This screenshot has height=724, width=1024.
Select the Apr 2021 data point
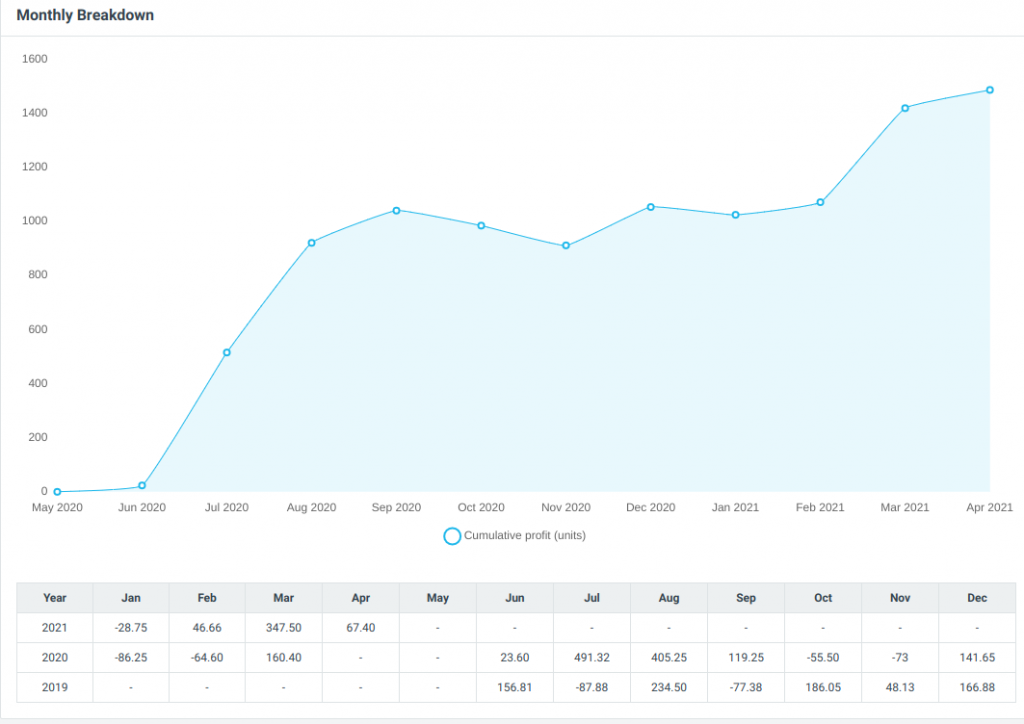point(990,90)
